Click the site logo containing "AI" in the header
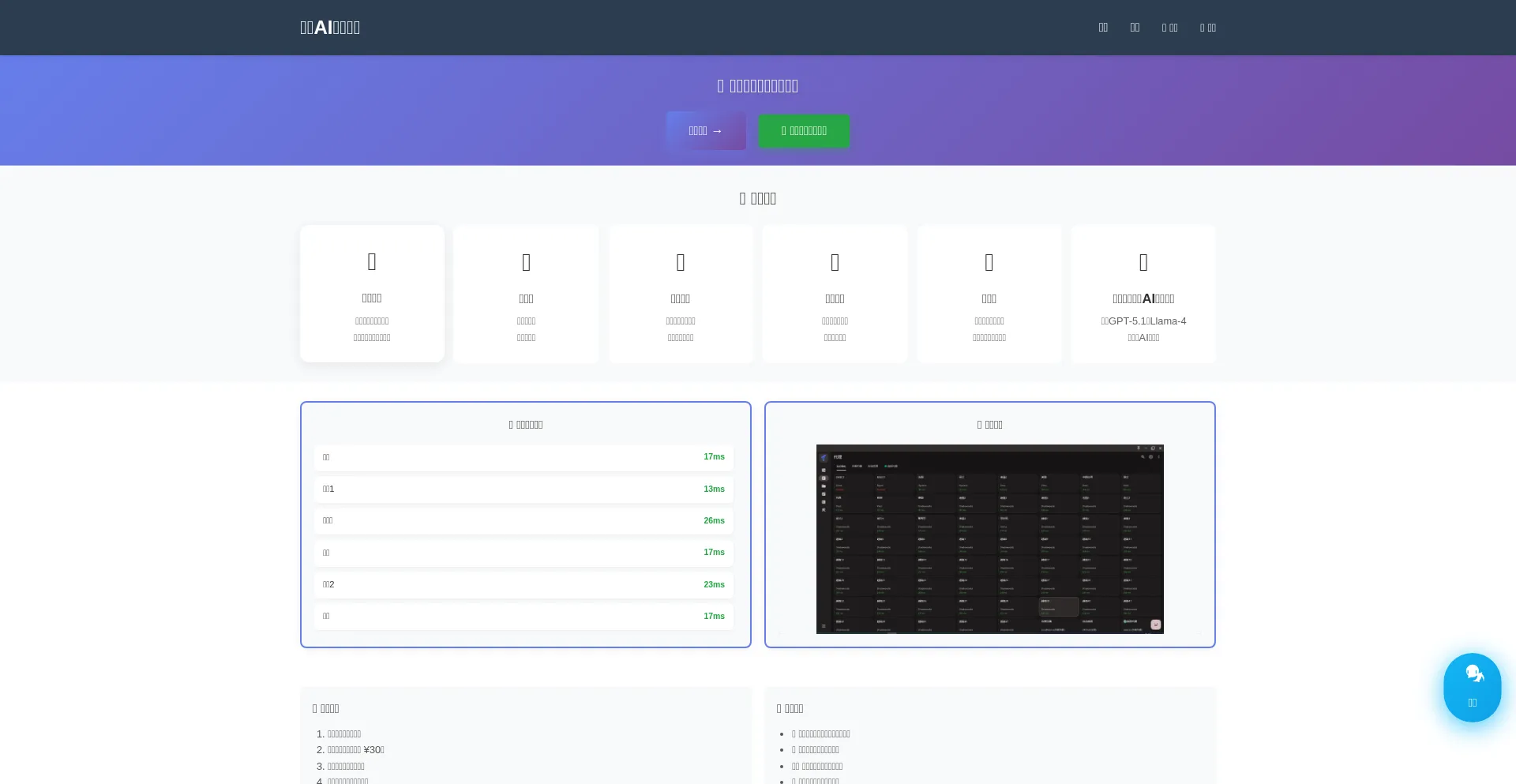Screen dimensions: 1516x784 pyautogui.click(x=330, y=28)
